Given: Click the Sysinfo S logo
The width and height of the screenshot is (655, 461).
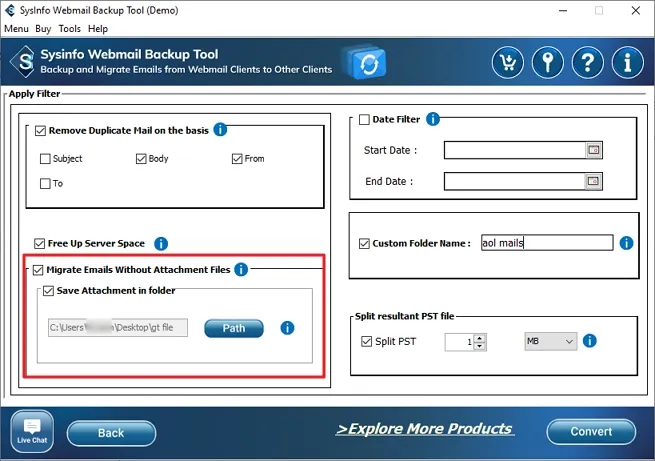Looking at the screenshot, I should click(x=24, y=62).
